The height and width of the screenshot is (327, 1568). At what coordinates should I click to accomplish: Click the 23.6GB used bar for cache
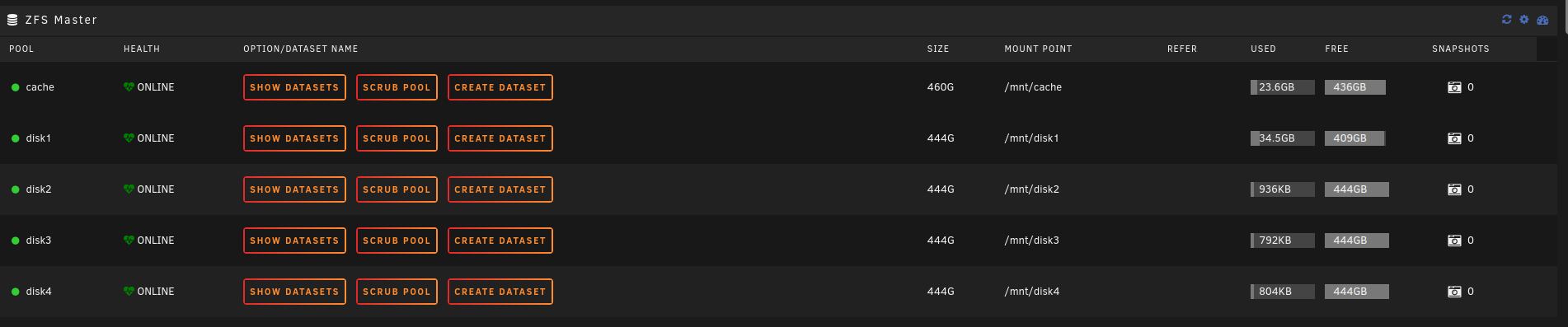point(1282,87)
